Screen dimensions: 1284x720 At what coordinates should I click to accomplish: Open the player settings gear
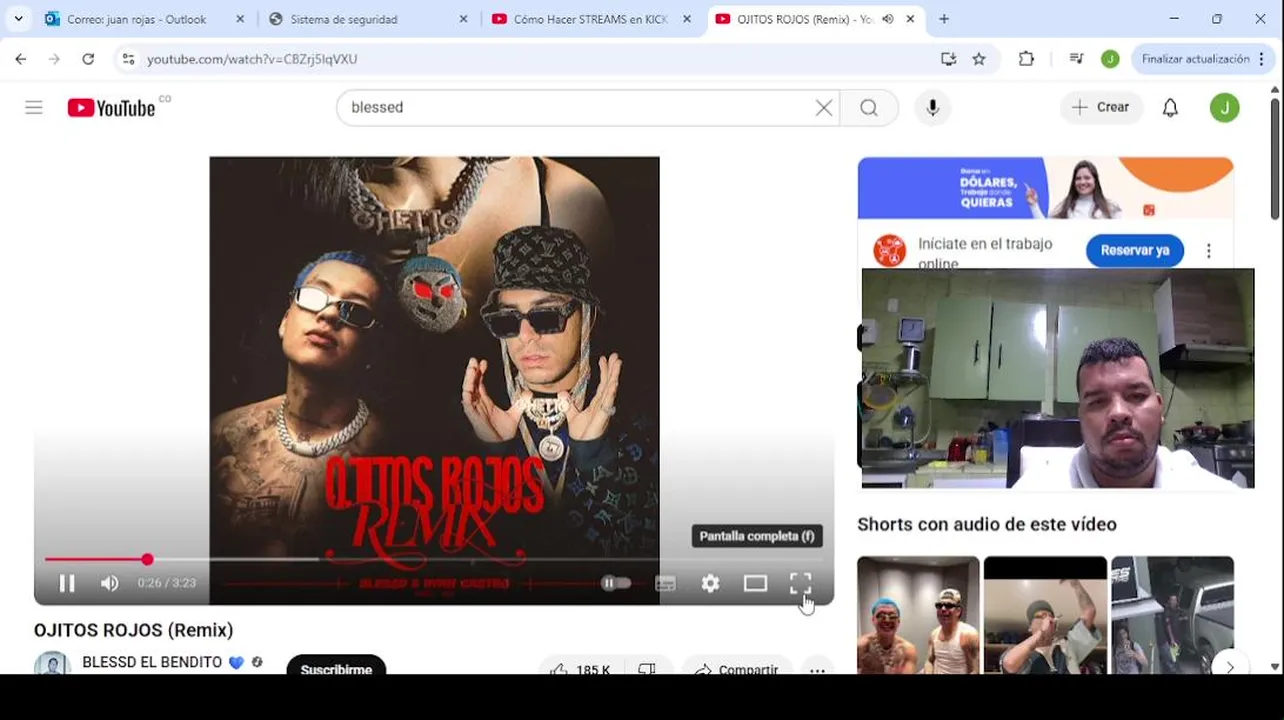[x=710, y=583]
